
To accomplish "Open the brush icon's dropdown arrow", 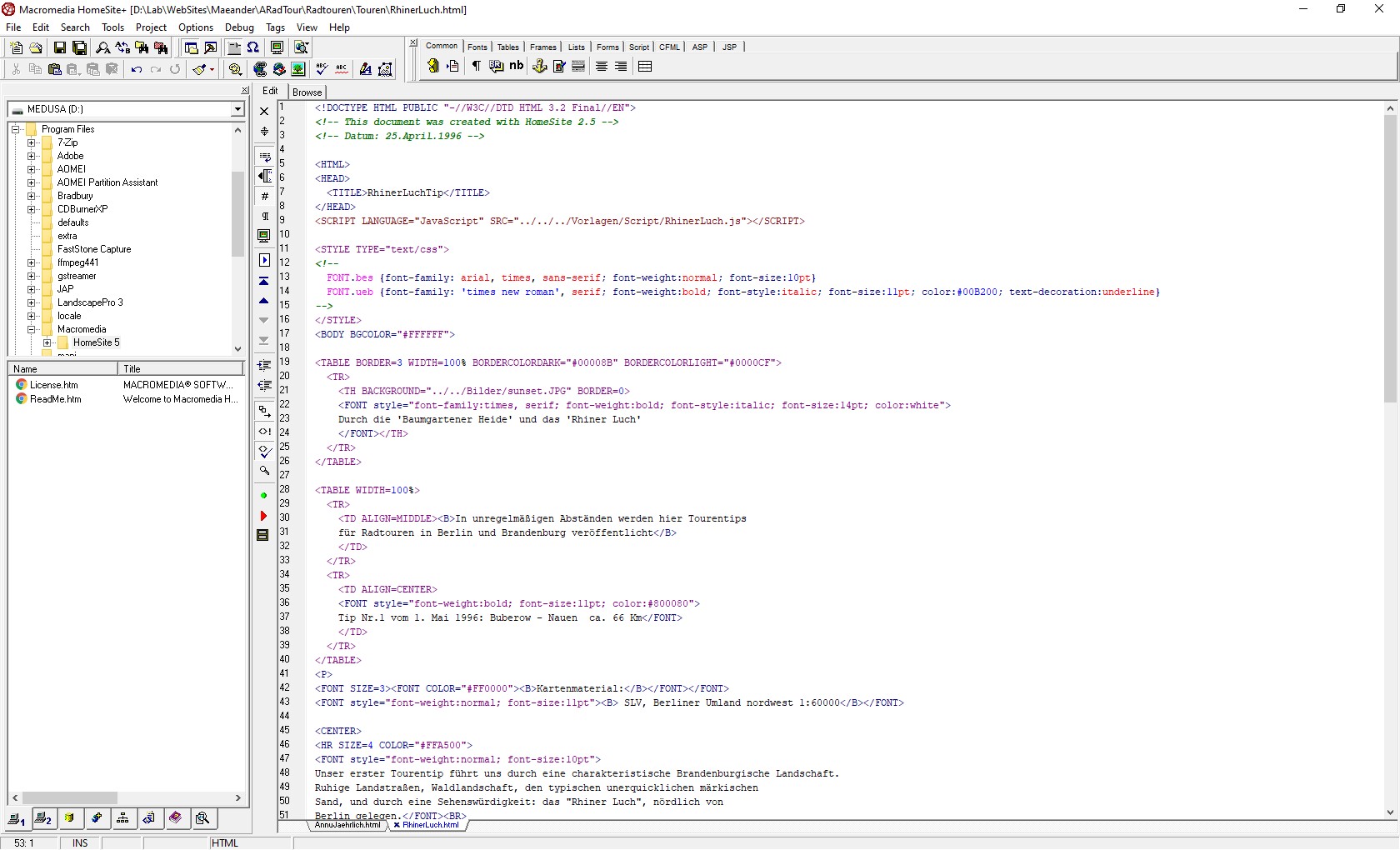I will [x=212, y=69].
